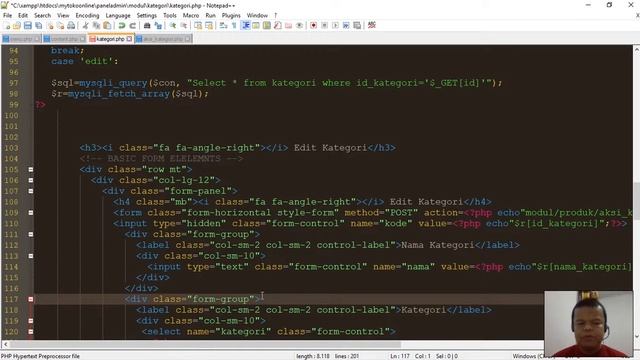Click the Zoom In toolbar icon
Image resolution: width=640 pixels, height=360 pixels.
pyautogui.click(x=173, y=25)
